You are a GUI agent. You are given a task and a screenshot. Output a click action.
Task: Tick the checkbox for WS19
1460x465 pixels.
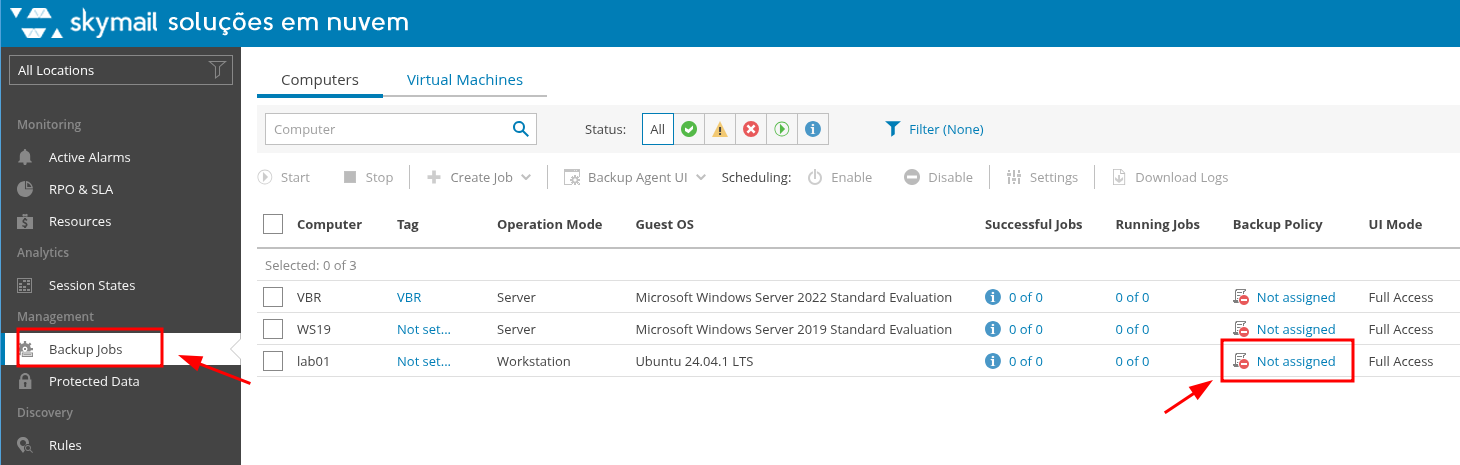(273, 329)
